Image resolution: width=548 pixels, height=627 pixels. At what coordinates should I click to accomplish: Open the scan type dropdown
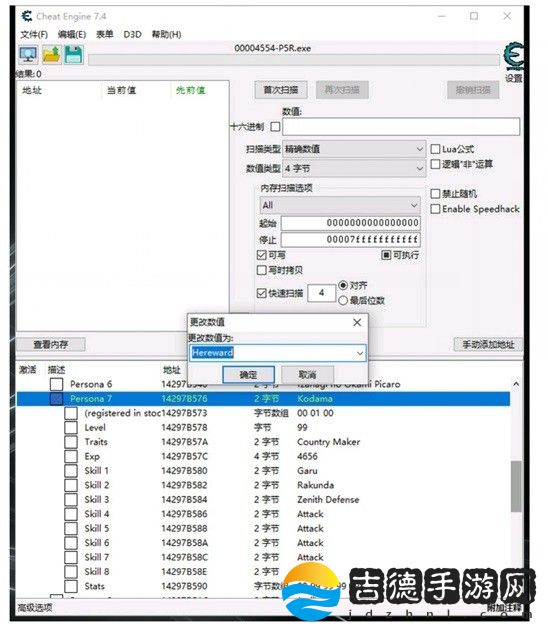click(x=354, y=149)
